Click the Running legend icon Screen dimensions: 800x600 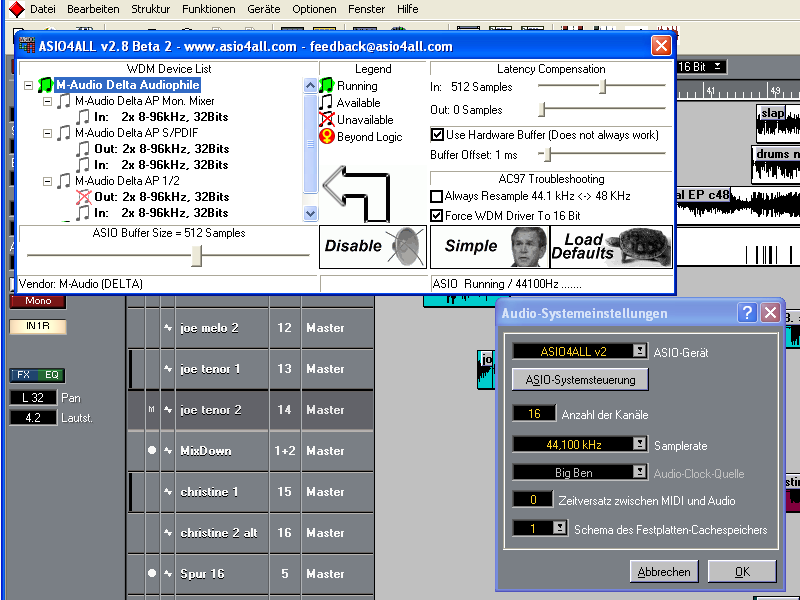coord(327,86)
